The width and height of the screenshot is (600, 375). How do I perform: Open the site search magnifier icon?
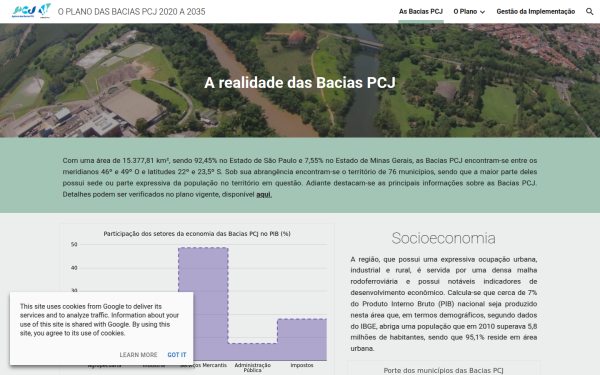[x=589, y=11]
